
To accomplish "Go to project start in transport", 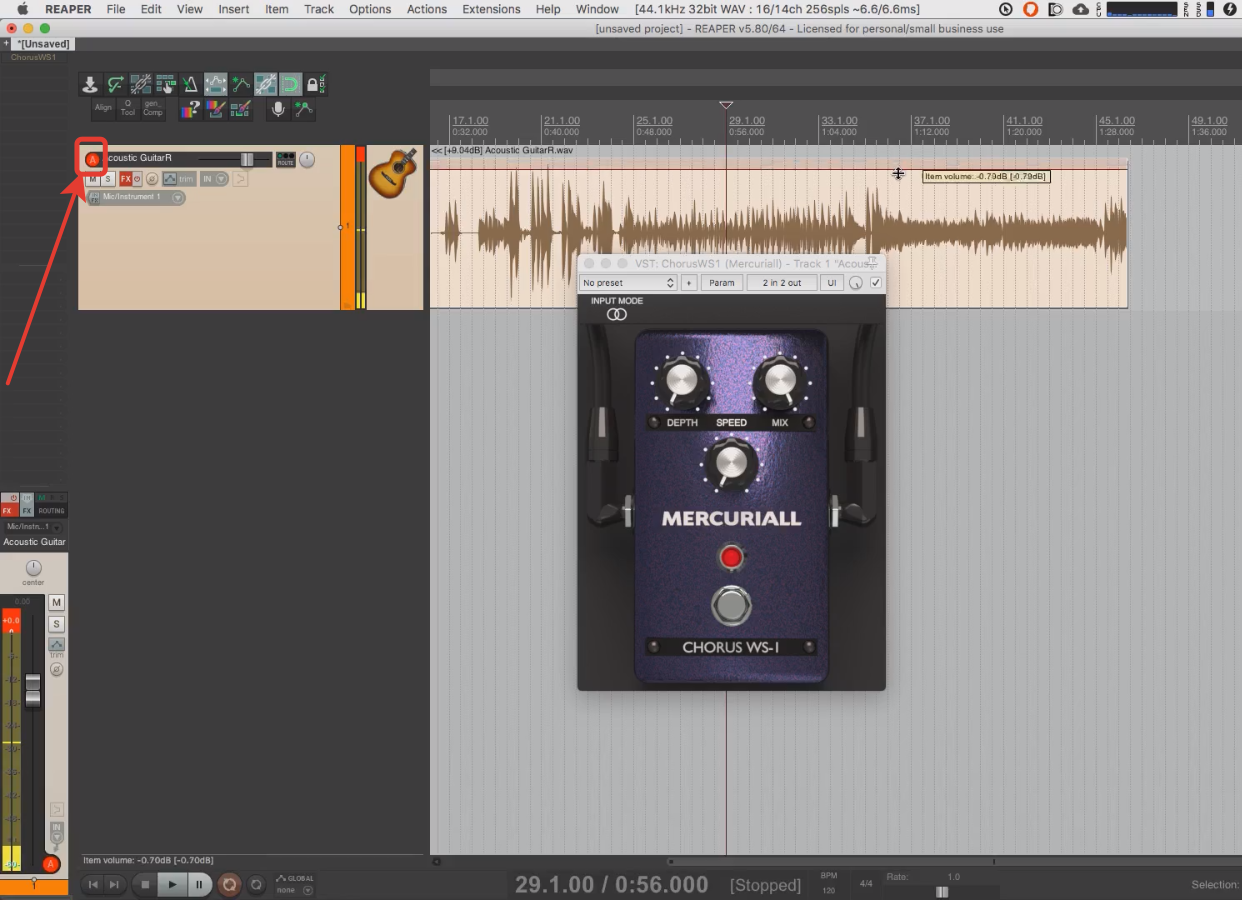I will (x=93, y=885).
